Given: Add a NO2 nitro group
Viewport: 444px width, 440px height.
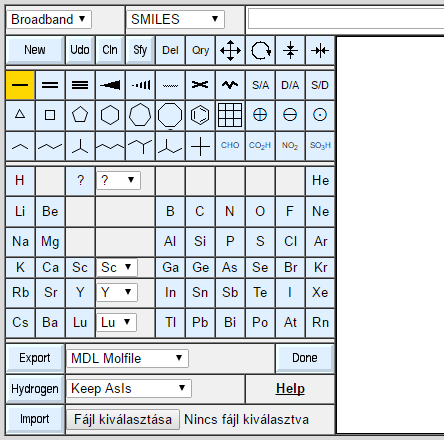Looking at the screenshot, I should point(290,146).
